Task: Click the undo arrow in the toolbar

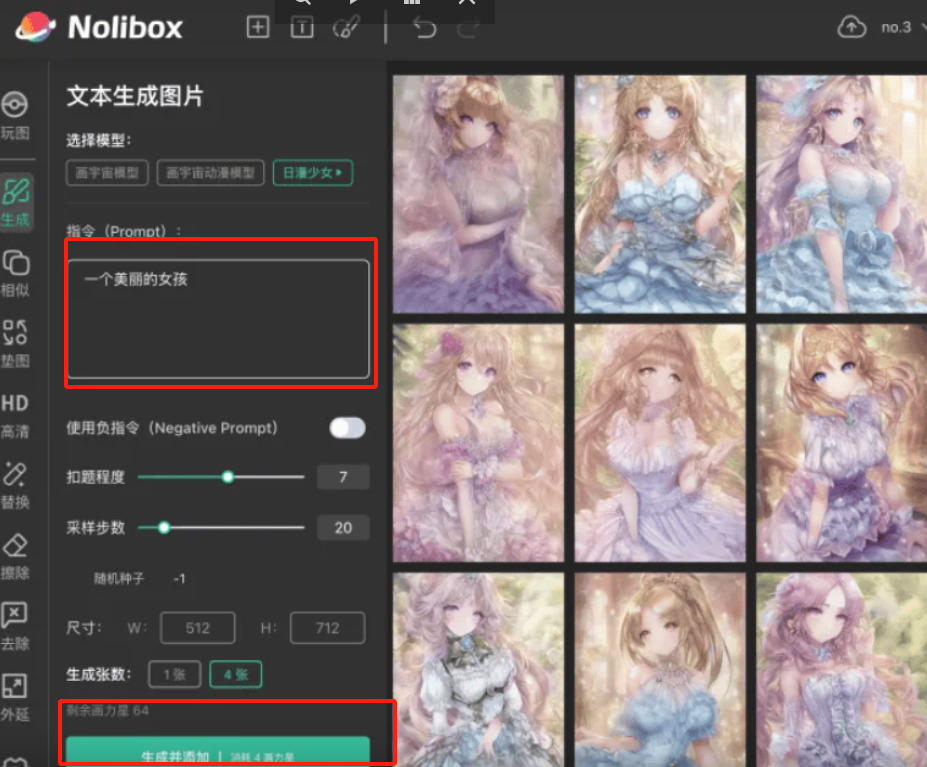Action: pos(424,27)
